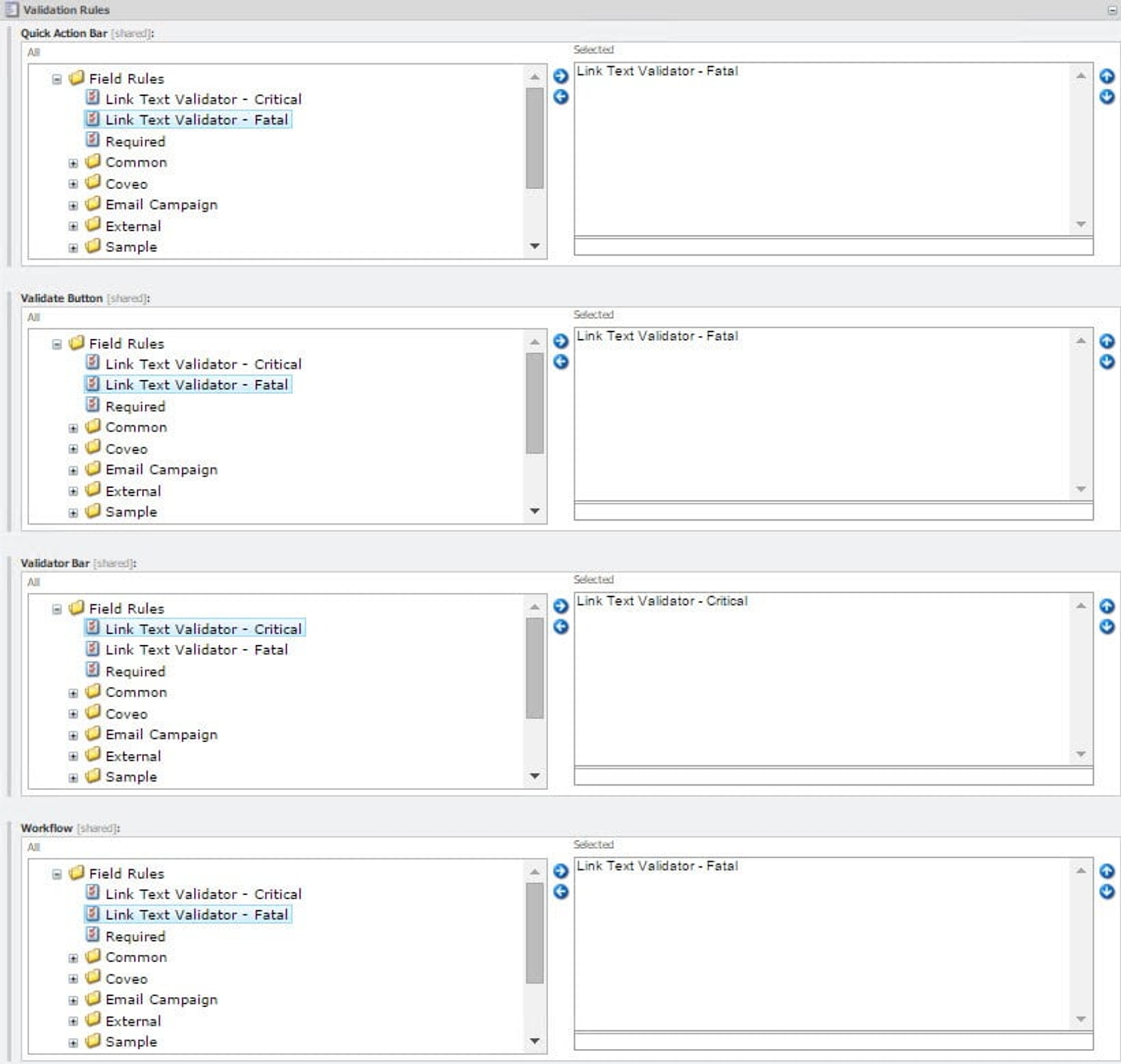Expand Email Campaign folder in Validate Button tree
This screenshot has height=1064, width=1121.
click(x=73, y=470)
